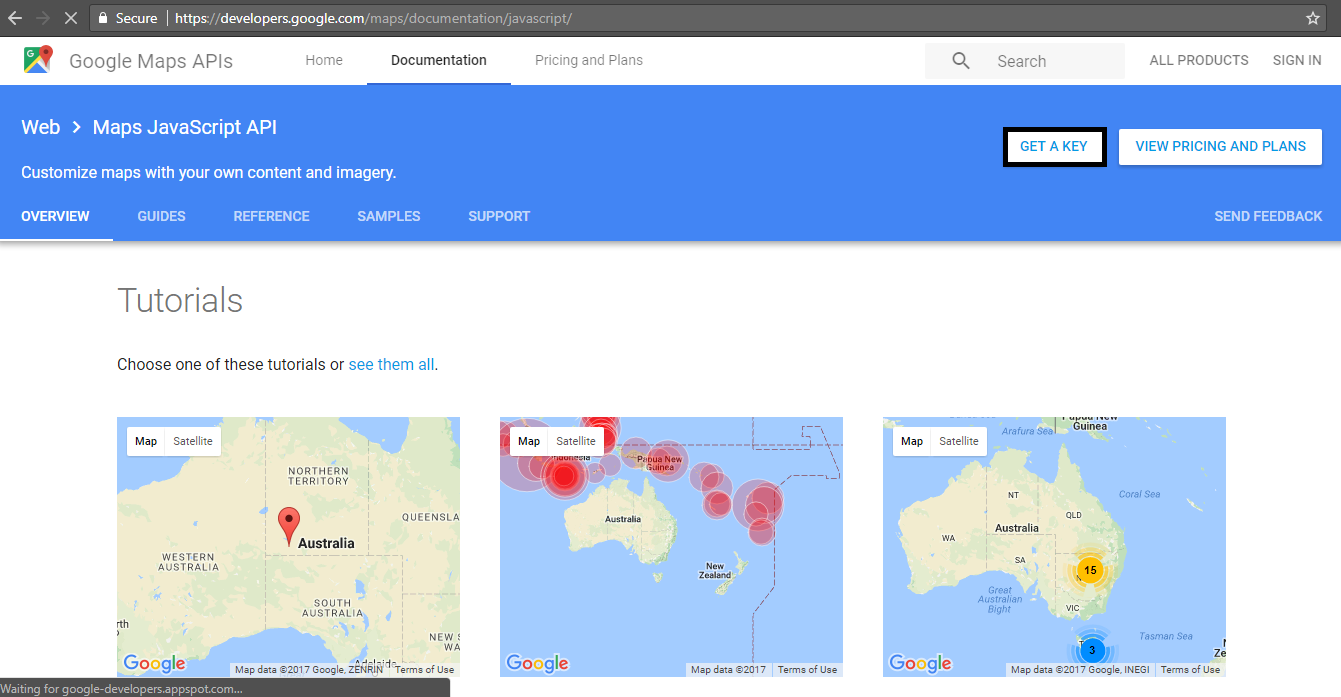Image resolution: width=1341 pixels, height=697 pixels.
Task: Click the secure padlock icon
Action: click(x=103, y=18)
